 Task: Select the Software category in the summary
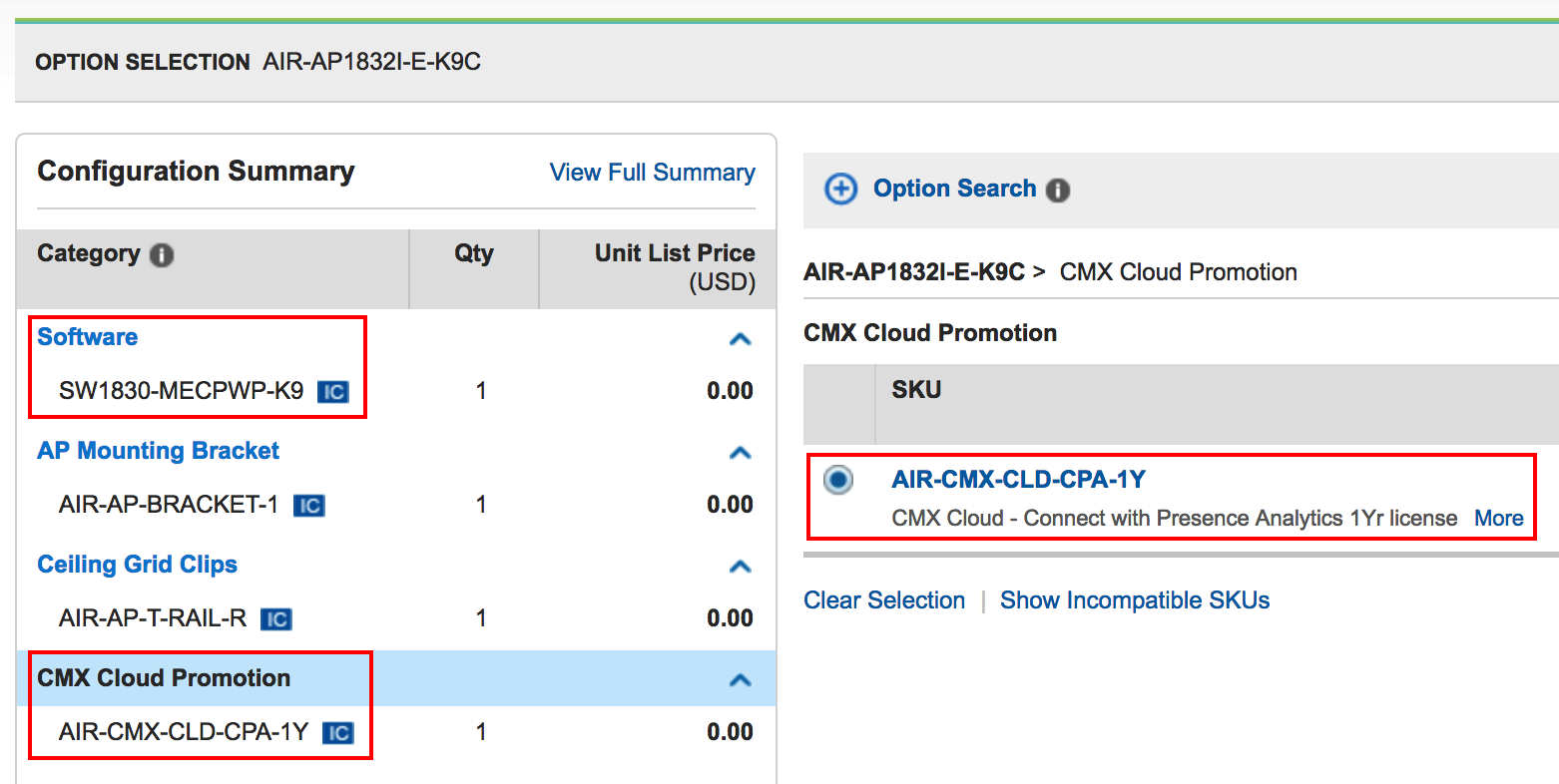pyautogui.click(x=86, y=336)
